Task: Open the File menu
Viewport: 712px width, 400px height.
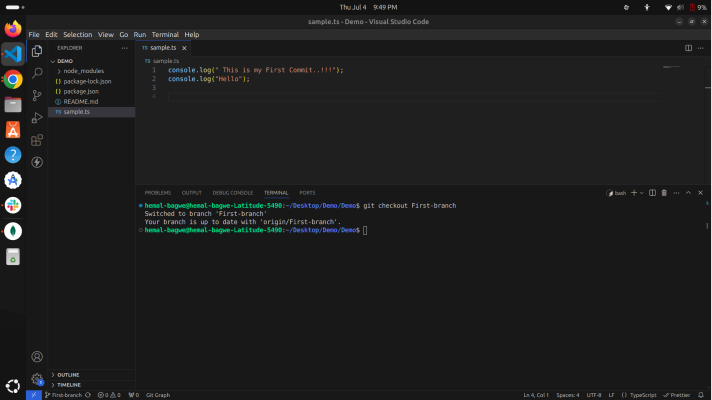Action: tap(34, 35)
